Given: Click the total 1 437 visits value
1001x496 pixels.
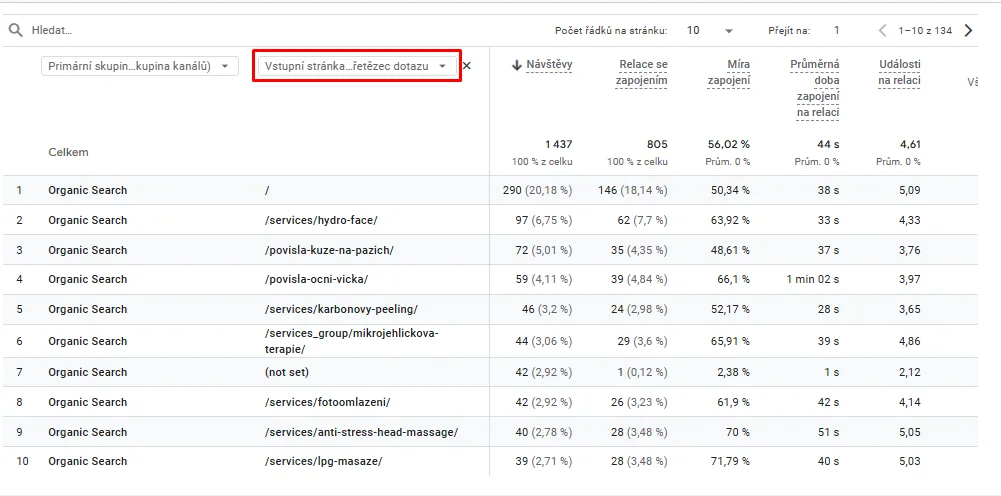Looking at the screenshot, I should (559, 144).
